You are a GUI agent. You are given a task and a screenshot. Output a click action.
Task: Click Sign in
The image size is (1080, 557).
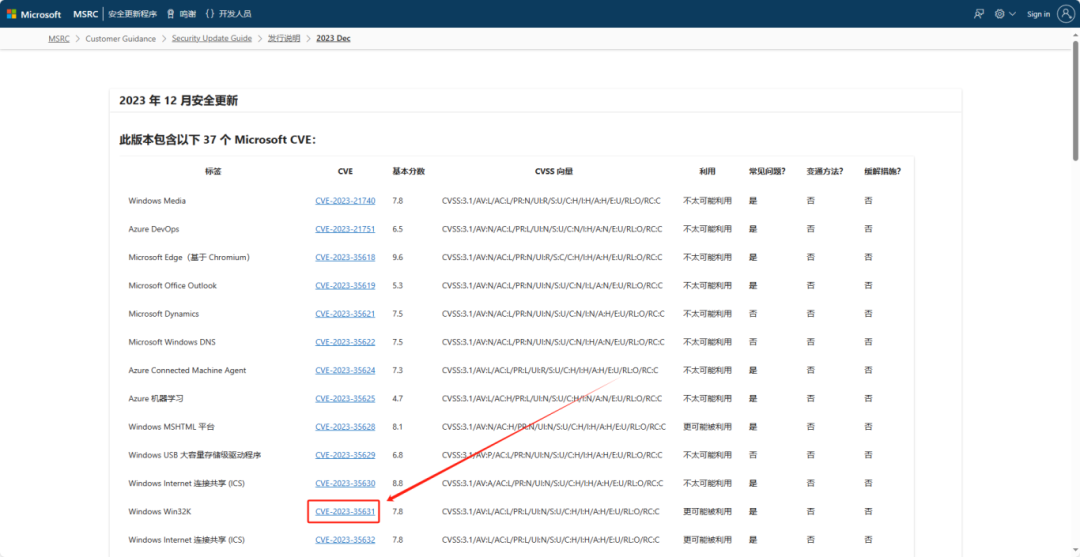click(x=1038, y=14)
